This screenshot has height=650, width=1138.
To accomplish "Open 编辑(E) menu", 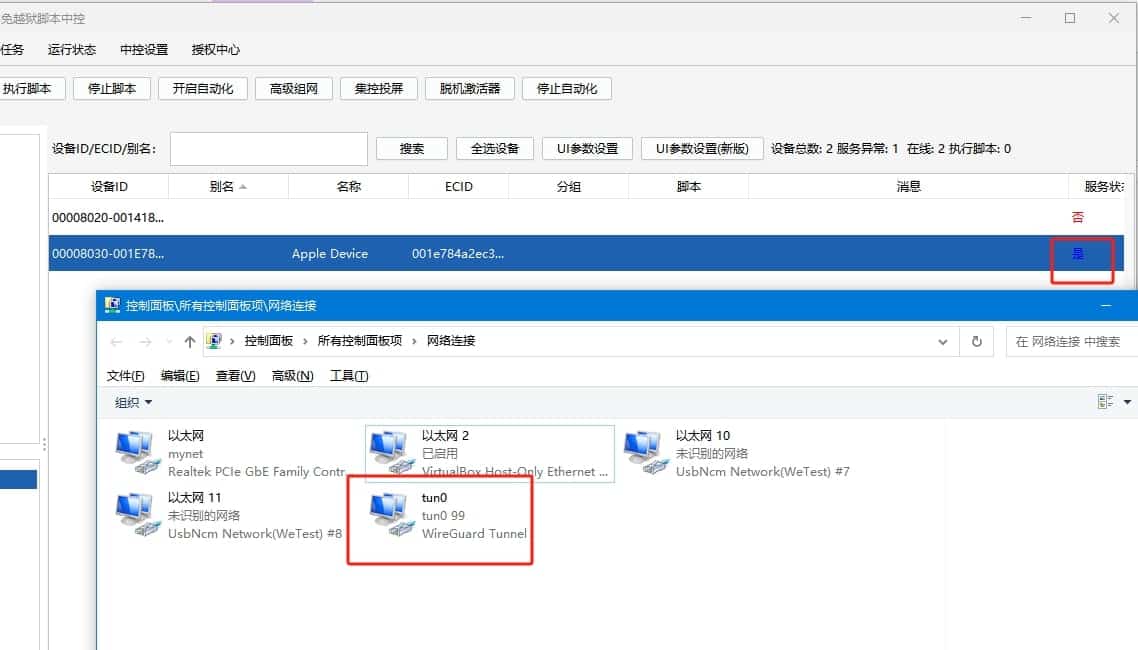I will coord(180,376).
